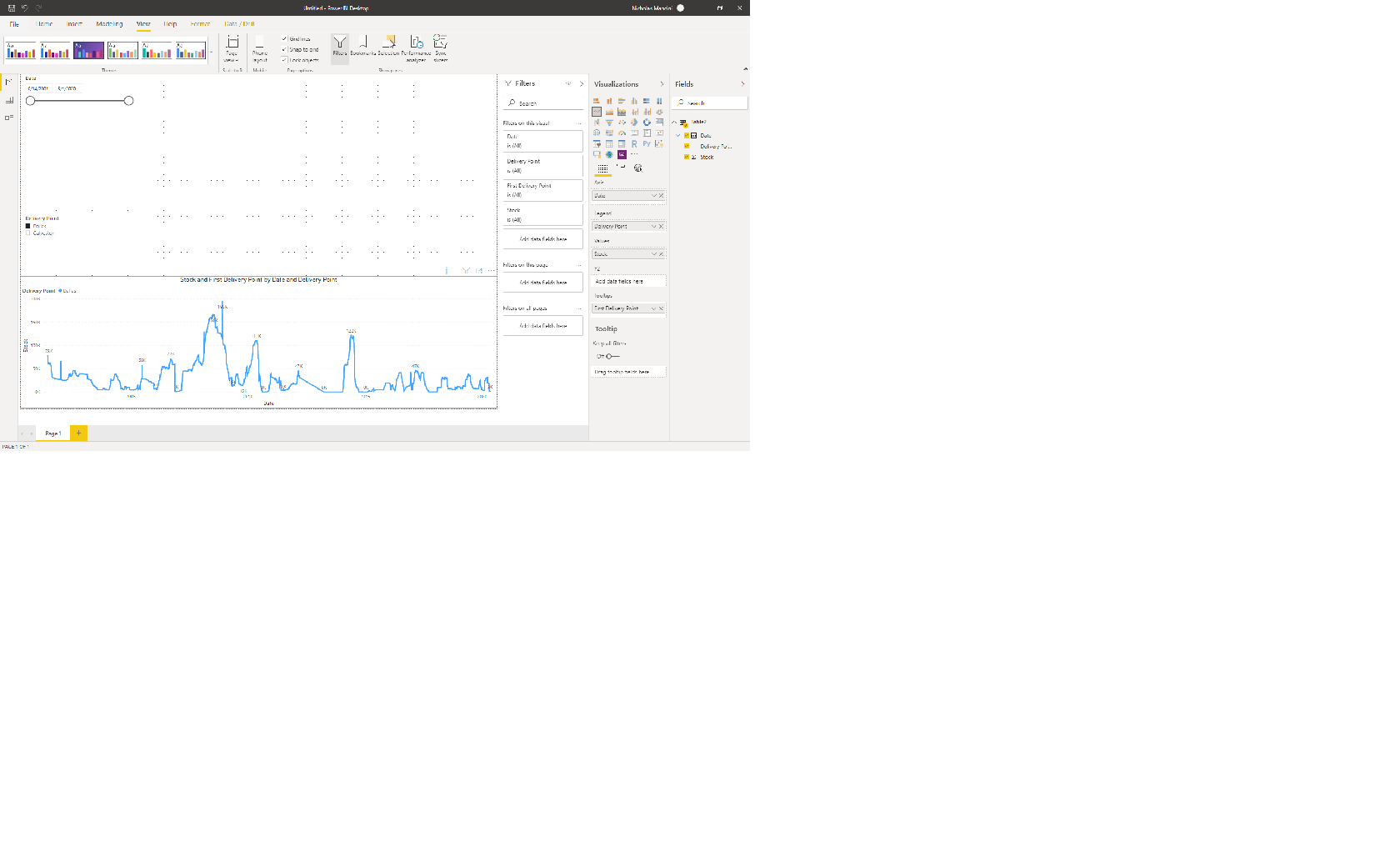Screen dimensions: 1400x842
Task: Select the Python visual icon
Action: pos(647,143)
